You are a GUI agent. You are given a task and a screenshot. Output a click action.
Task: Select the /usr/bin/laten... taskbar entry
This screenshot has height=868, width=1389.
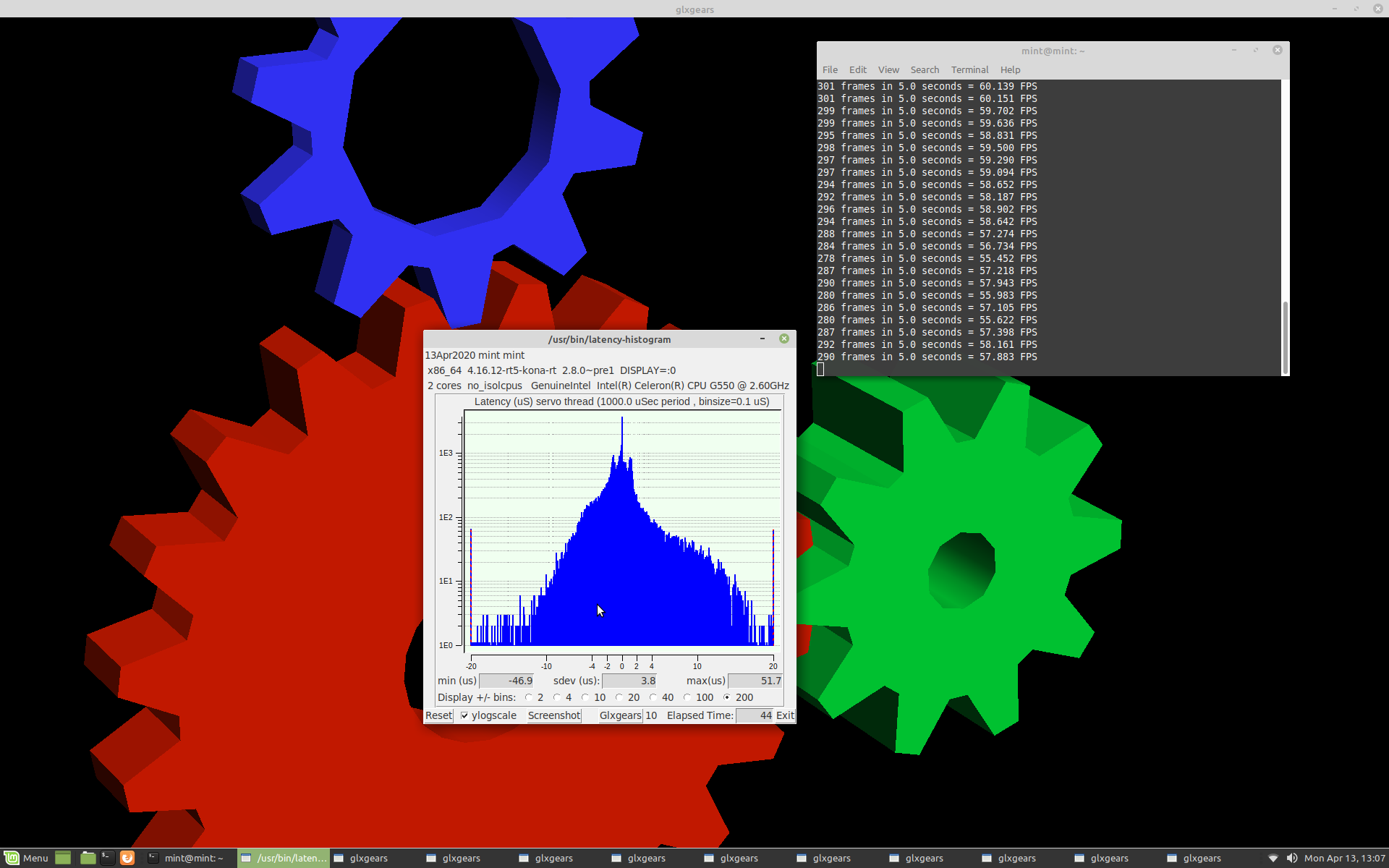[284, 858]
